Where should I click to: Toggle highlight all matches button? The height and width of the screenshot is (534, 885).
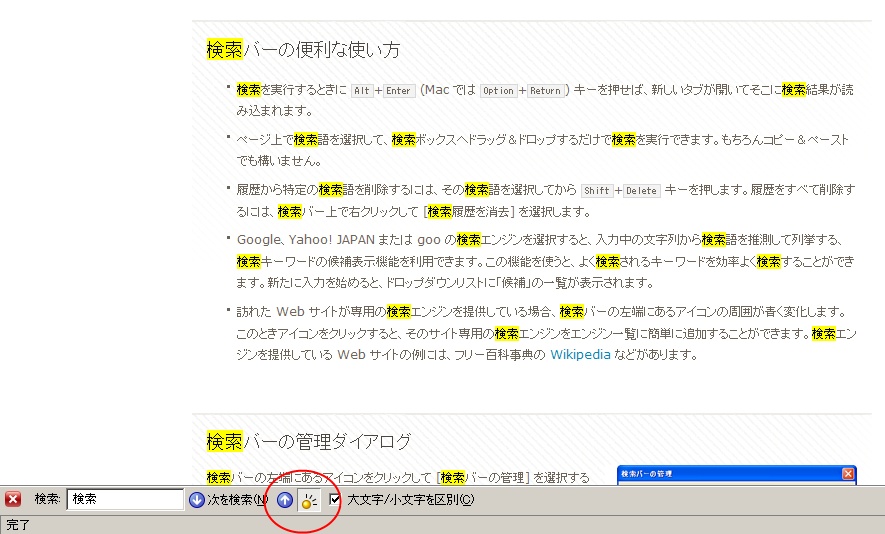tap(308, 500)
